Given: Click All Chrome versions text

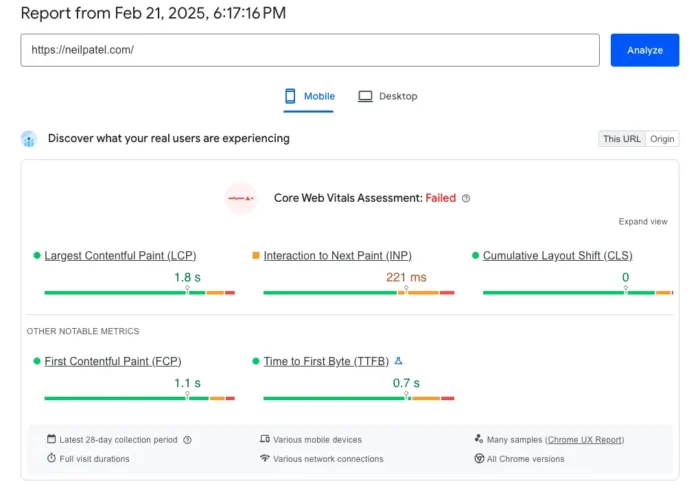Looking at the screenshot, I should pos(525,459).
